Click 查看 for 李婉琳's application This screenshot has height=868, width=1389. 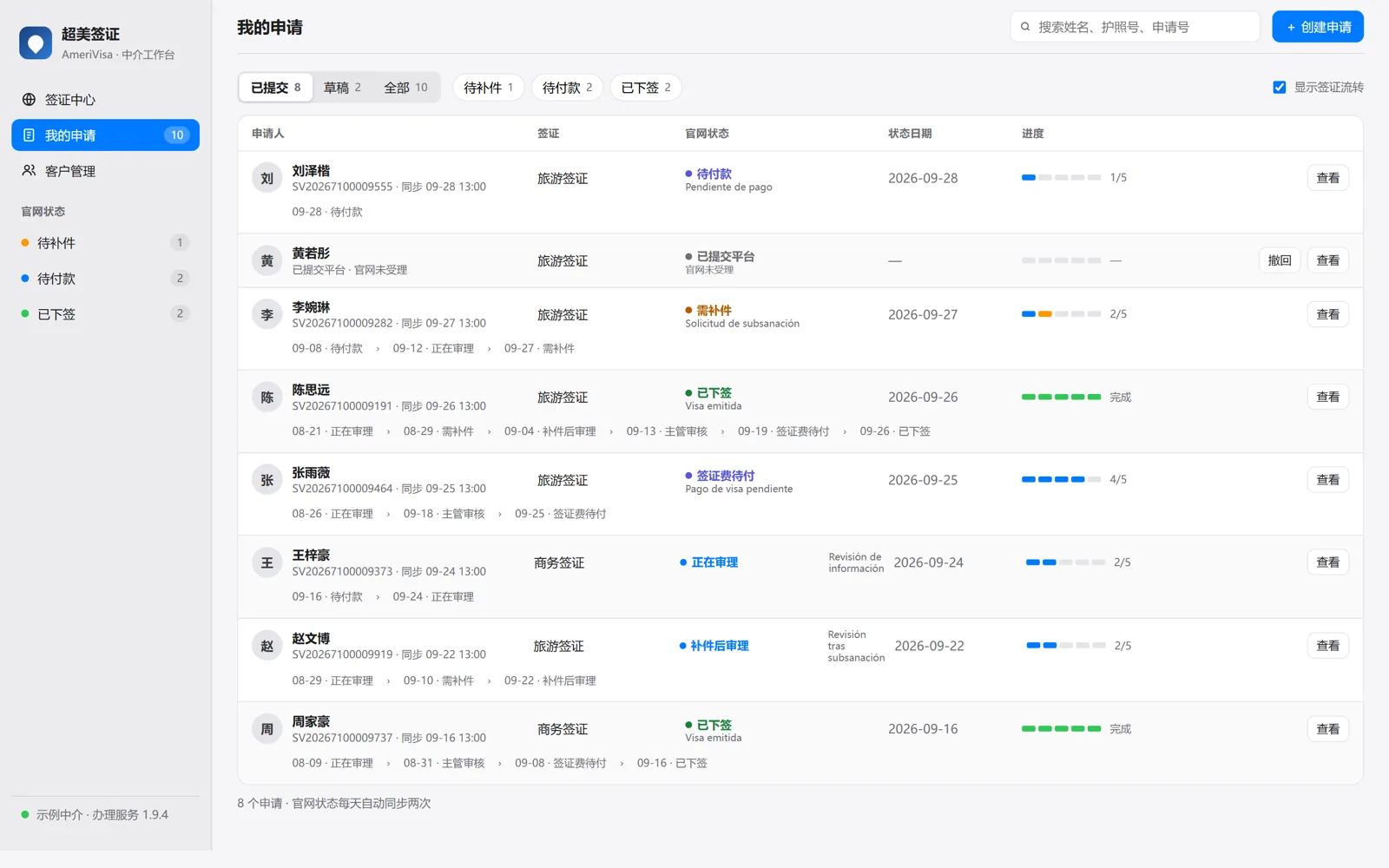tap(1327, 314)
